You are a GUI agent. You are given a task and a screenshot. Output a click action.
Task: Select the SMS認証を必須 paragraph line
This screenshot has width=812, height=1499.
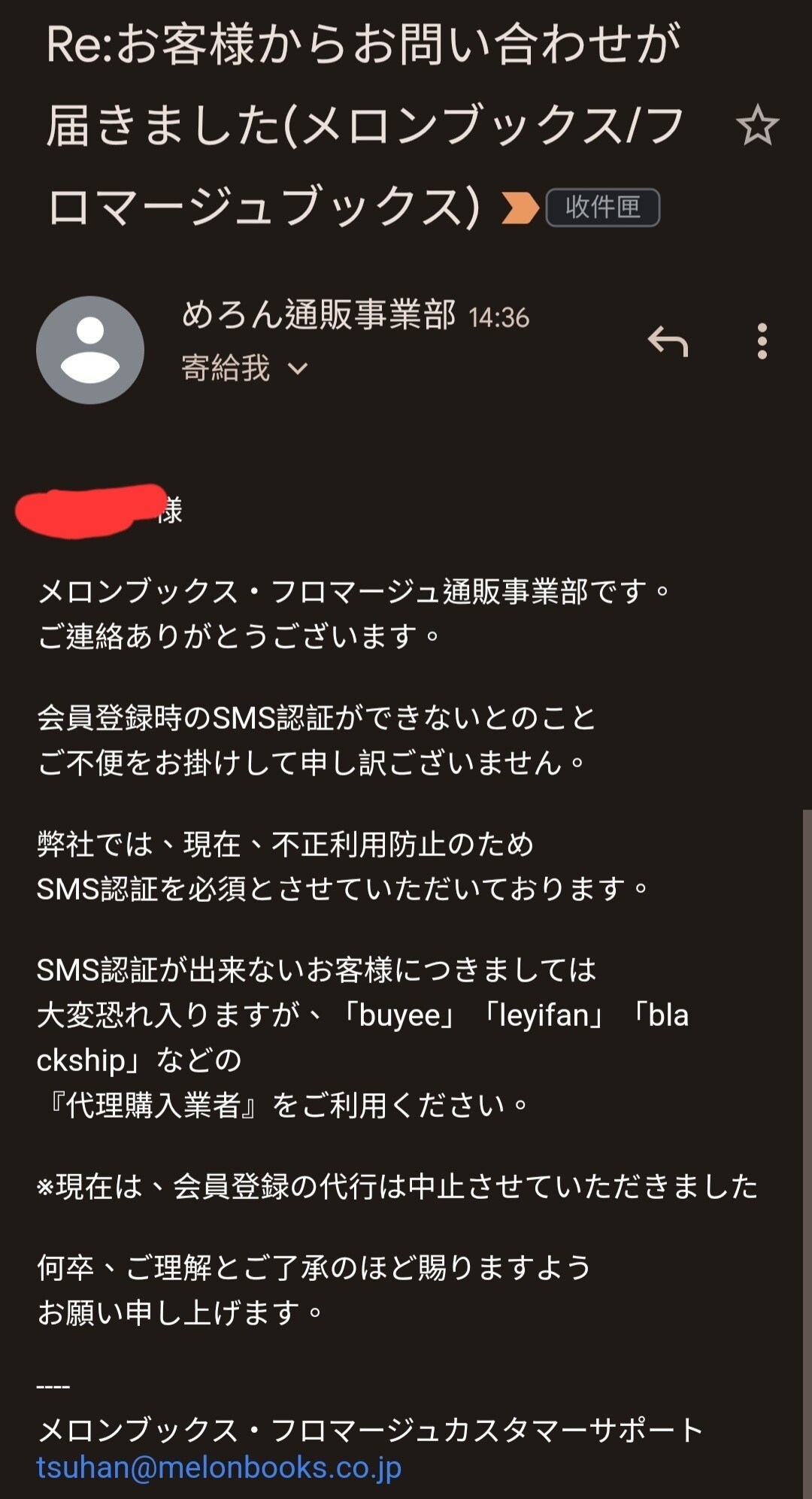342,889
